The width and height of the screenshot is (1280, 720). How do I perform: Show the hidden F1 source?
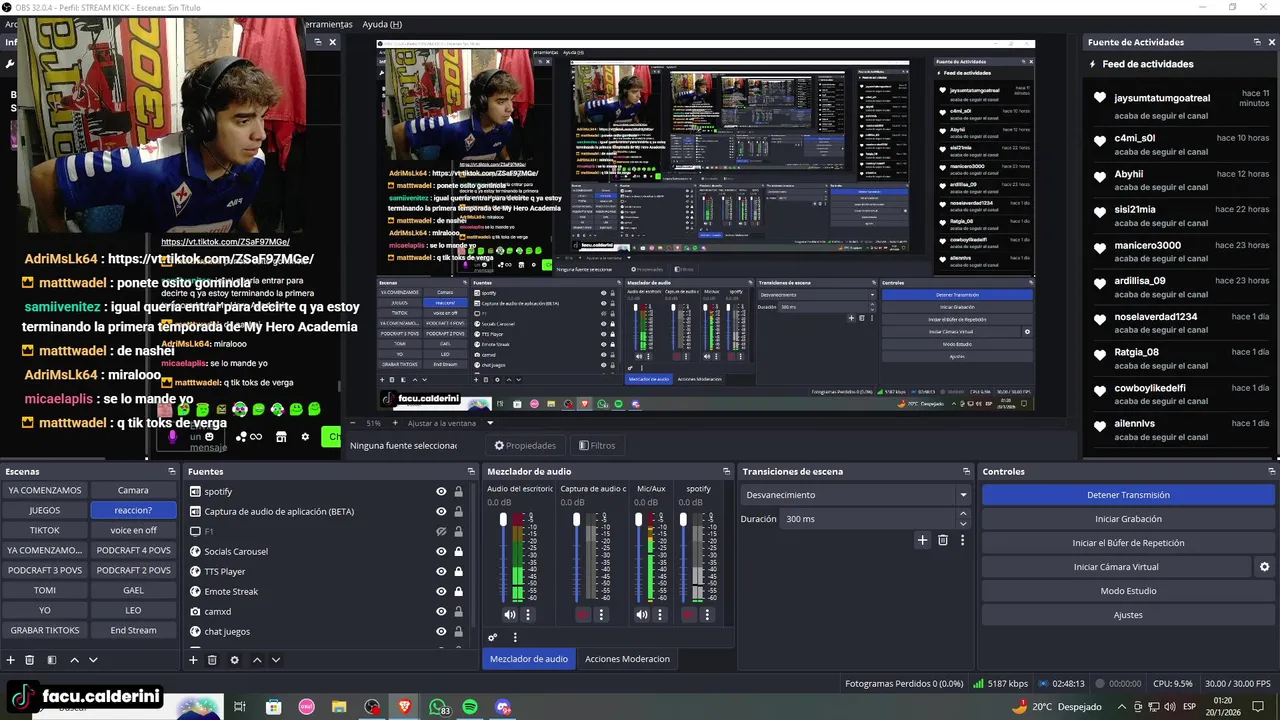click(441, 531)
